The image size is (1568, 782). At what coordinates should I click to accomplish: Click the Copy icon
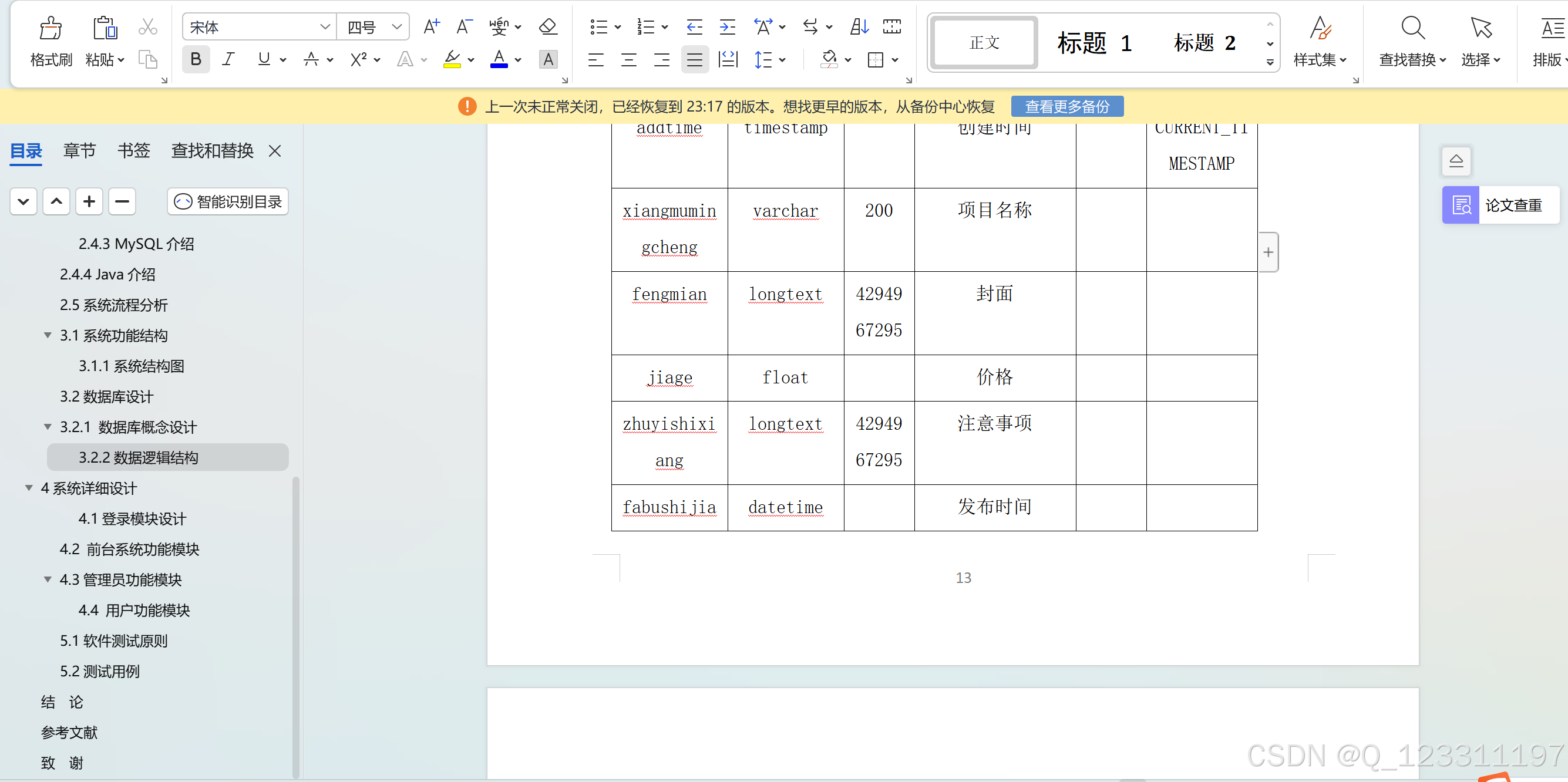click(x=147, y=59)
